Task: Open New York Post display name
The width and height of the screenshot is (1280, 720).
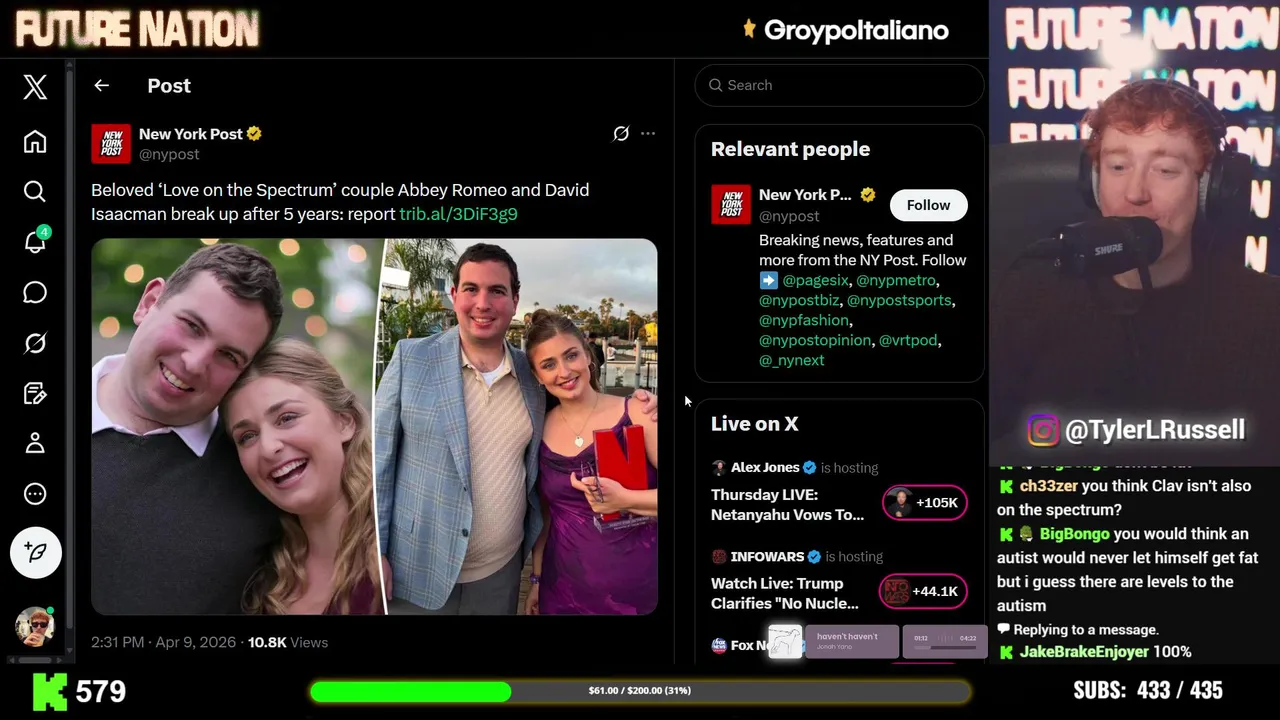Action: (191, 134)
